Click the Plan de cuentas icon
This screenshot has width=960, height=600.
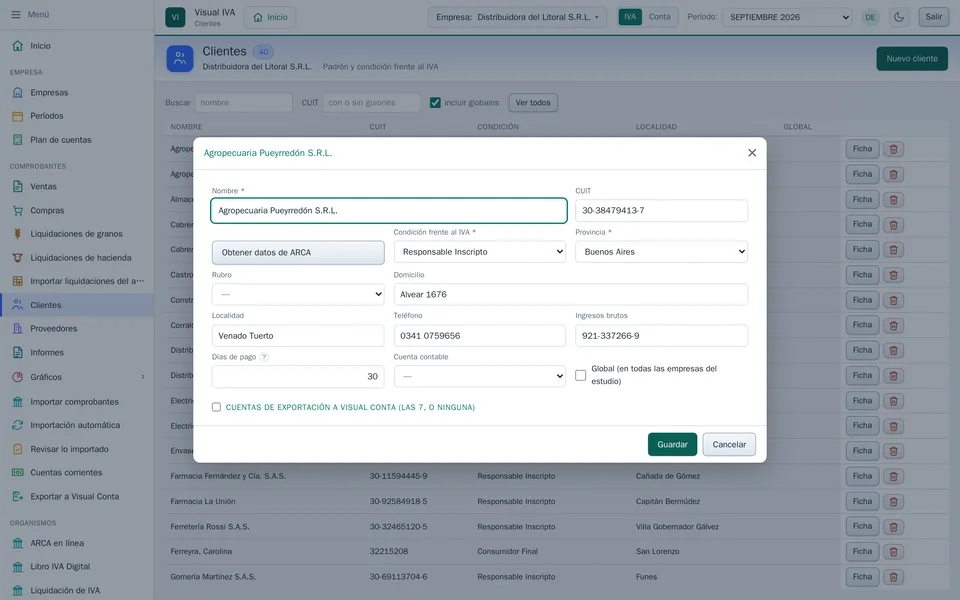[18, 140]
